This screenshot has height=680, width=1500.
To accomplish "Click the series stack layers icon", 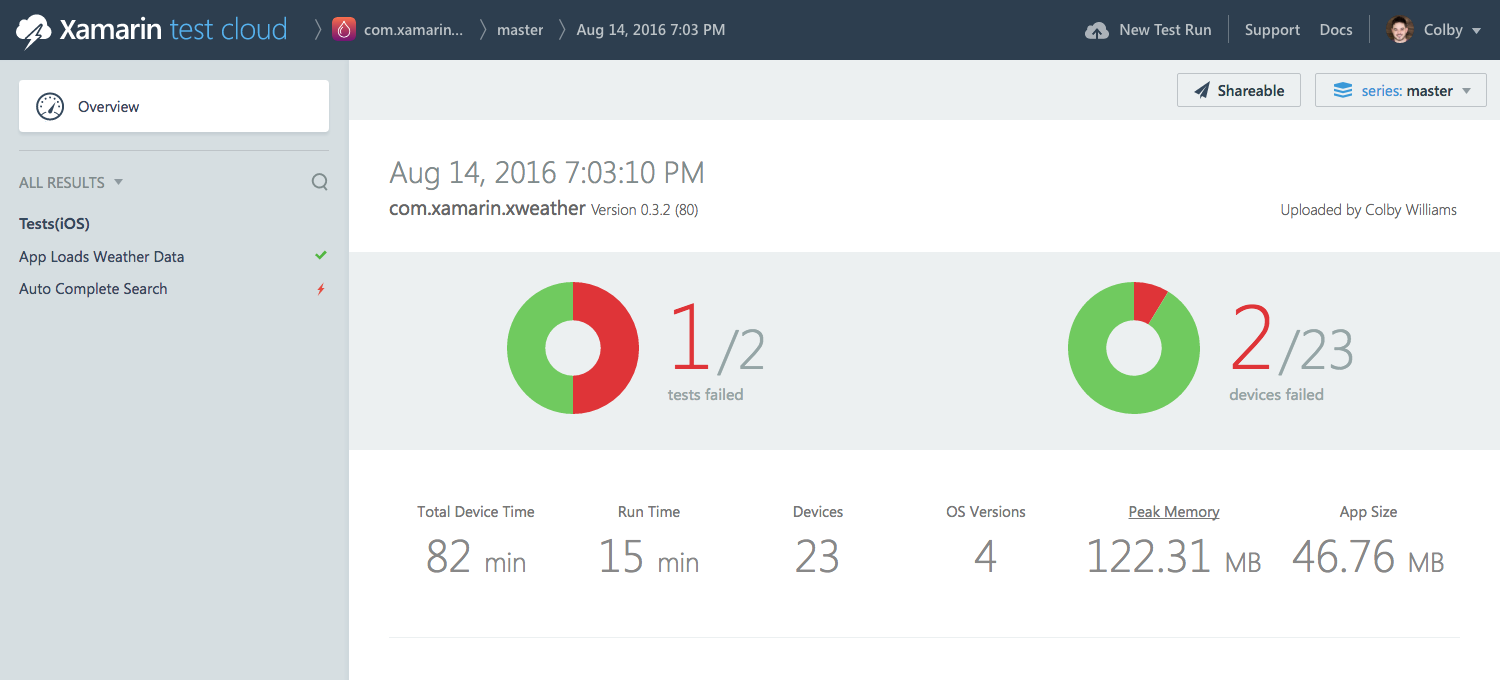I will click(x=1343, y=91).
